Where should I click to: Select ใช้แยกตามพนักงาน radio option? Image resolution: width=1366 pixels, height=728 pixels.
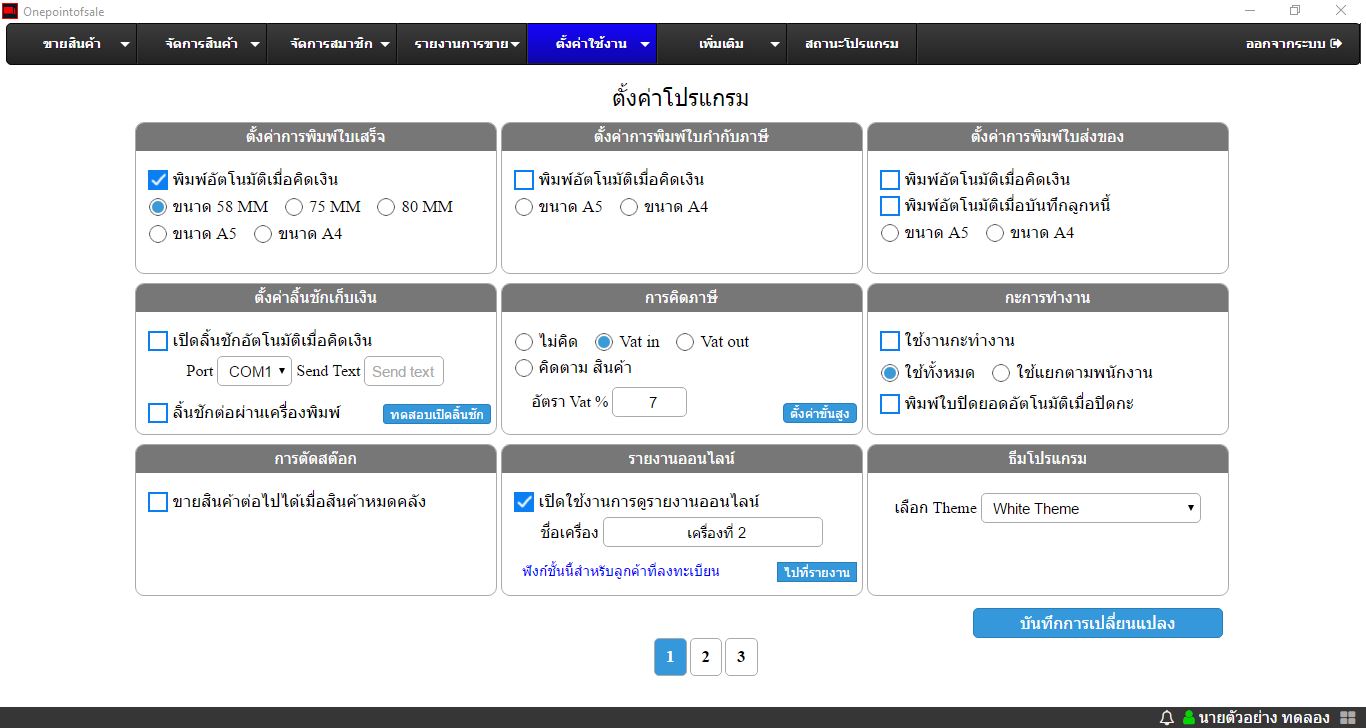coord(1001,373)
